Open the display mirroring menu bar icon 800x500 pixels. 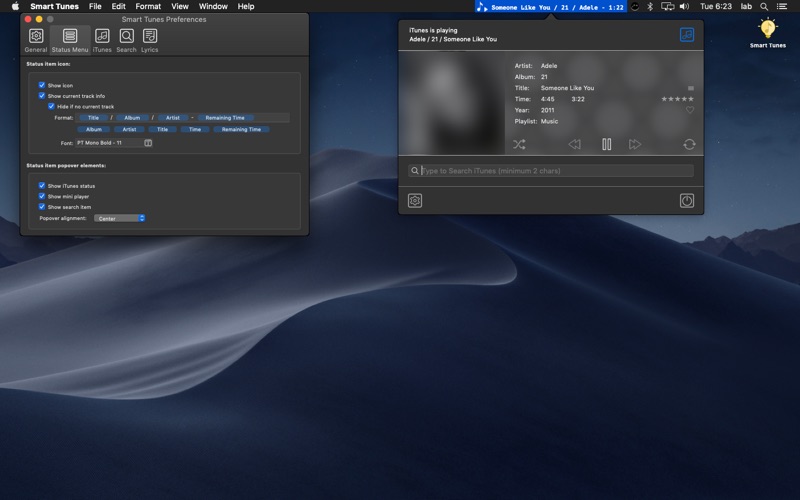pyautogui.click(x=667, y=7)
